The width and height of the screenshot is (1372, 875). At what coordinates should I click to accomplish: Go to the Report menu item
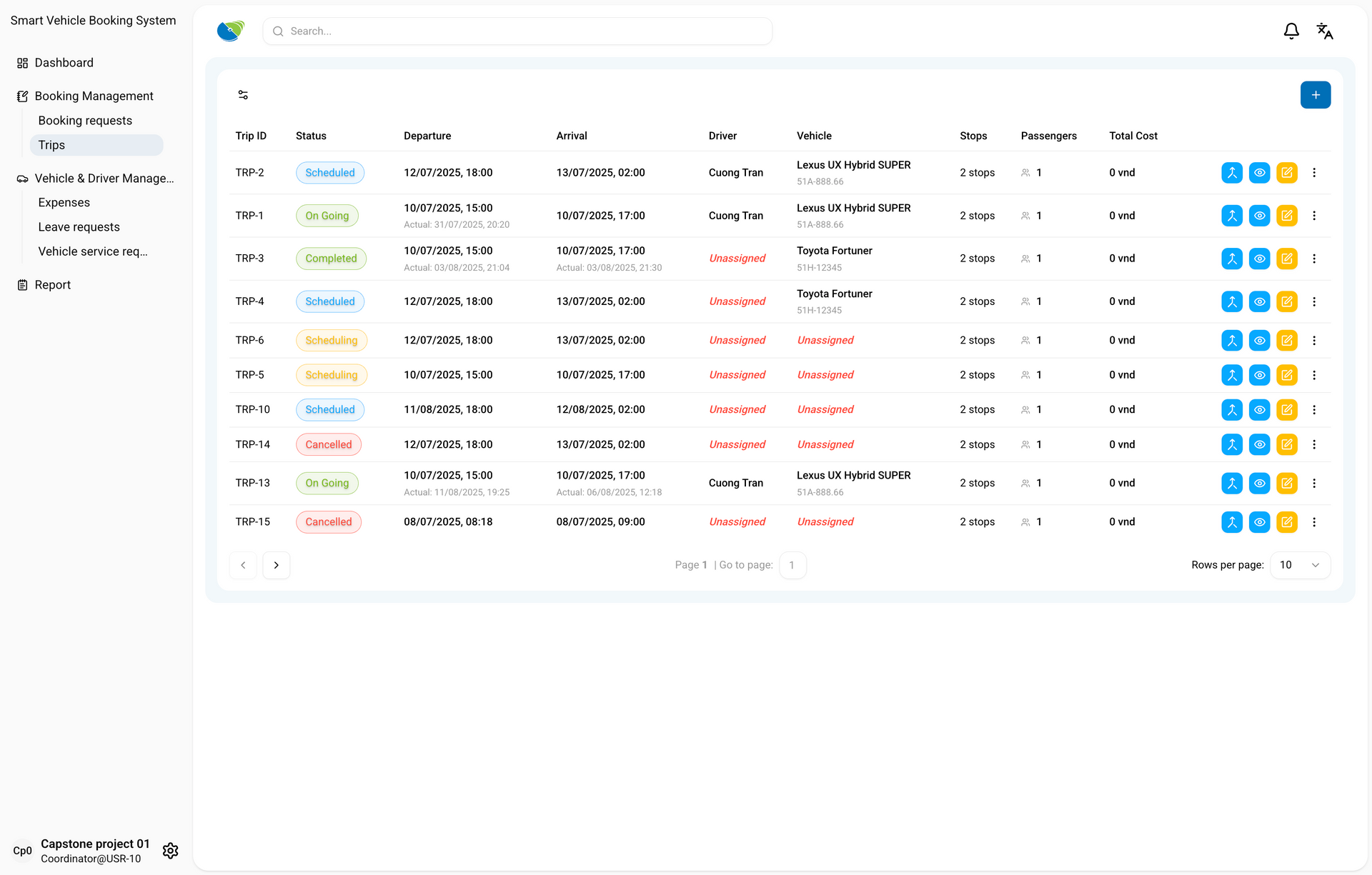click(52, 285)
